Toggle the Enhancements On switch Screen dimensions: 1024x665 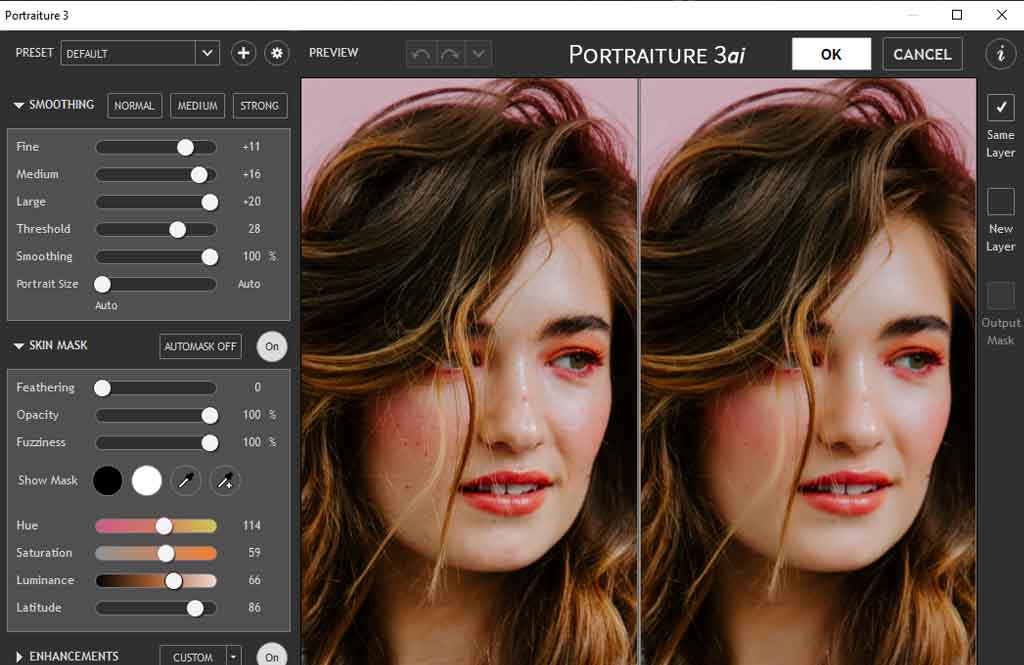click(x=271, y=656)
